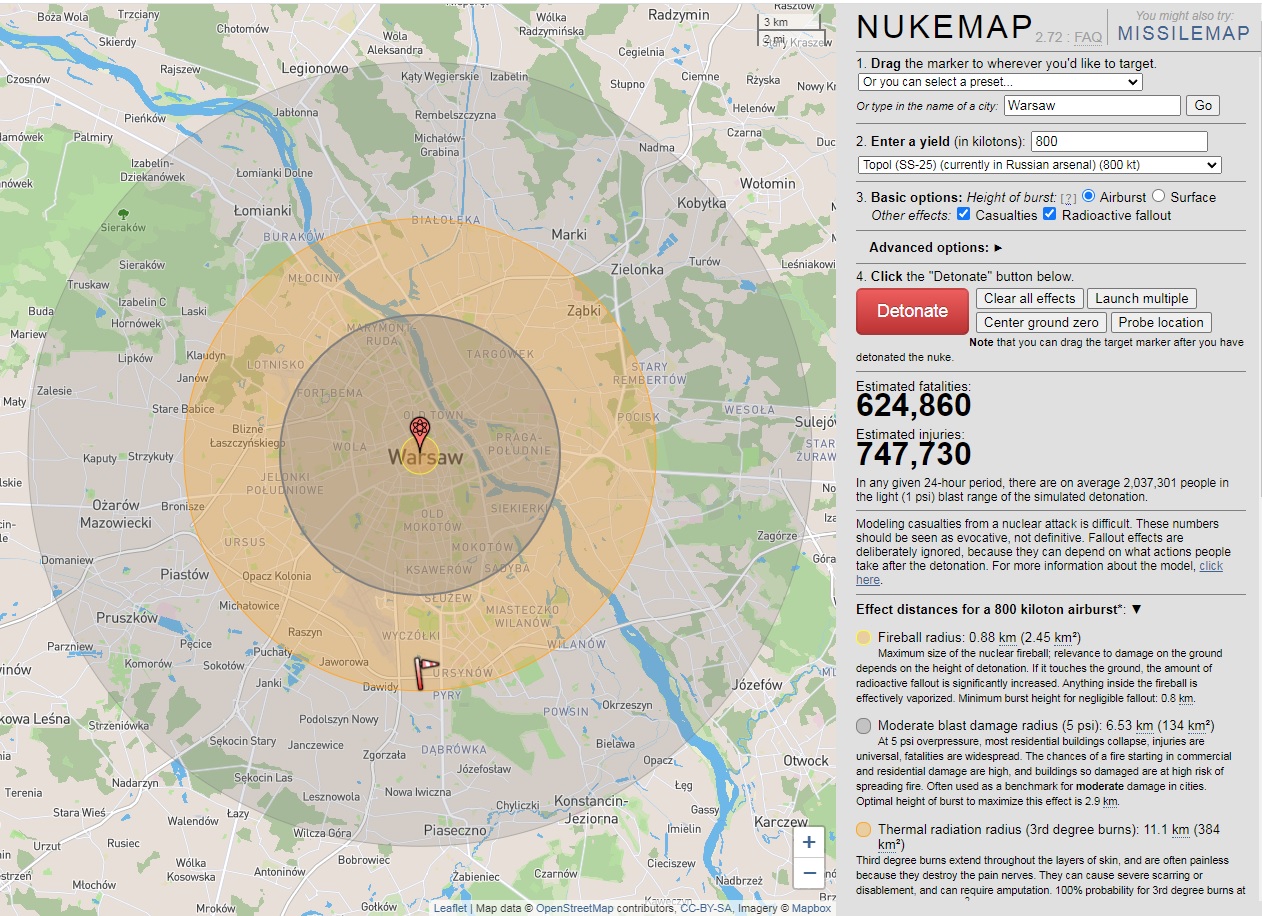Toggle the Radioactive fallout checkbox
The image size is (1262, 916).
tap(1050, 214)
